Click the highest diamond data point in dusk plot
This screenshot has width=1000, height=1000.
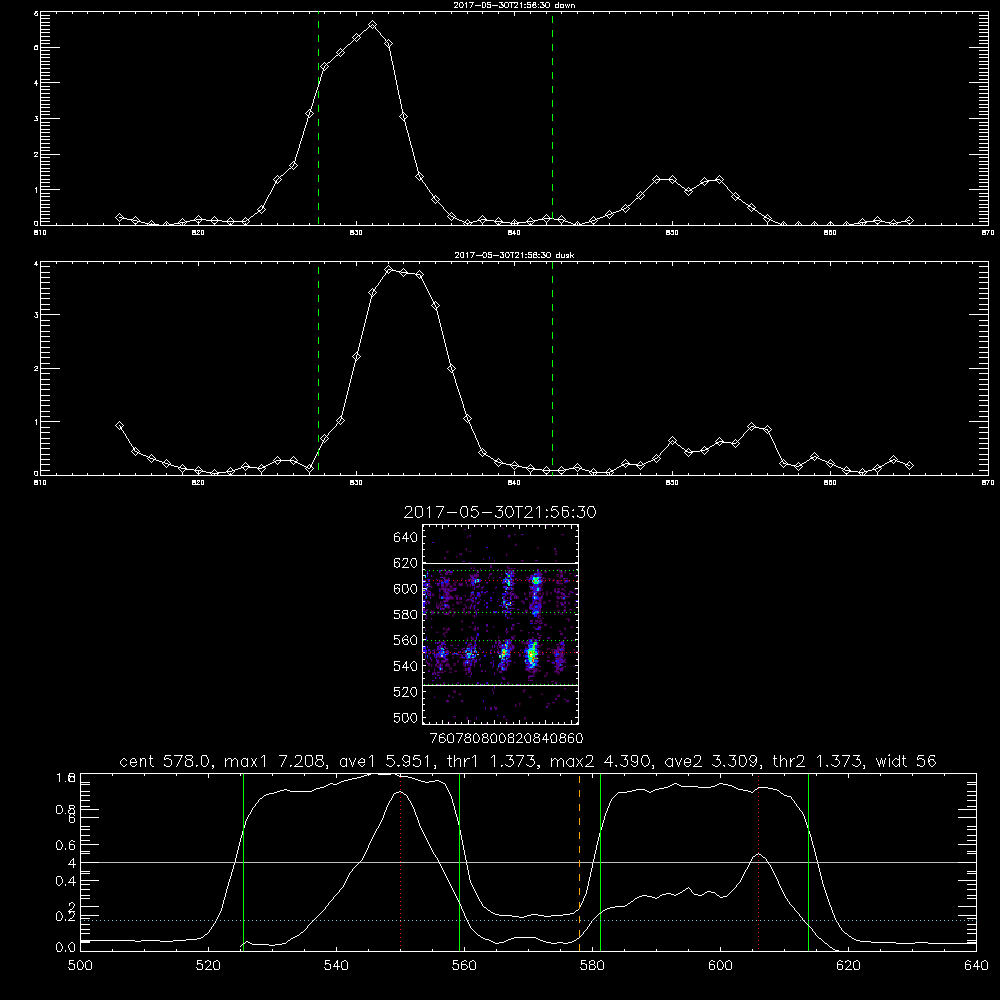(388, 270)
